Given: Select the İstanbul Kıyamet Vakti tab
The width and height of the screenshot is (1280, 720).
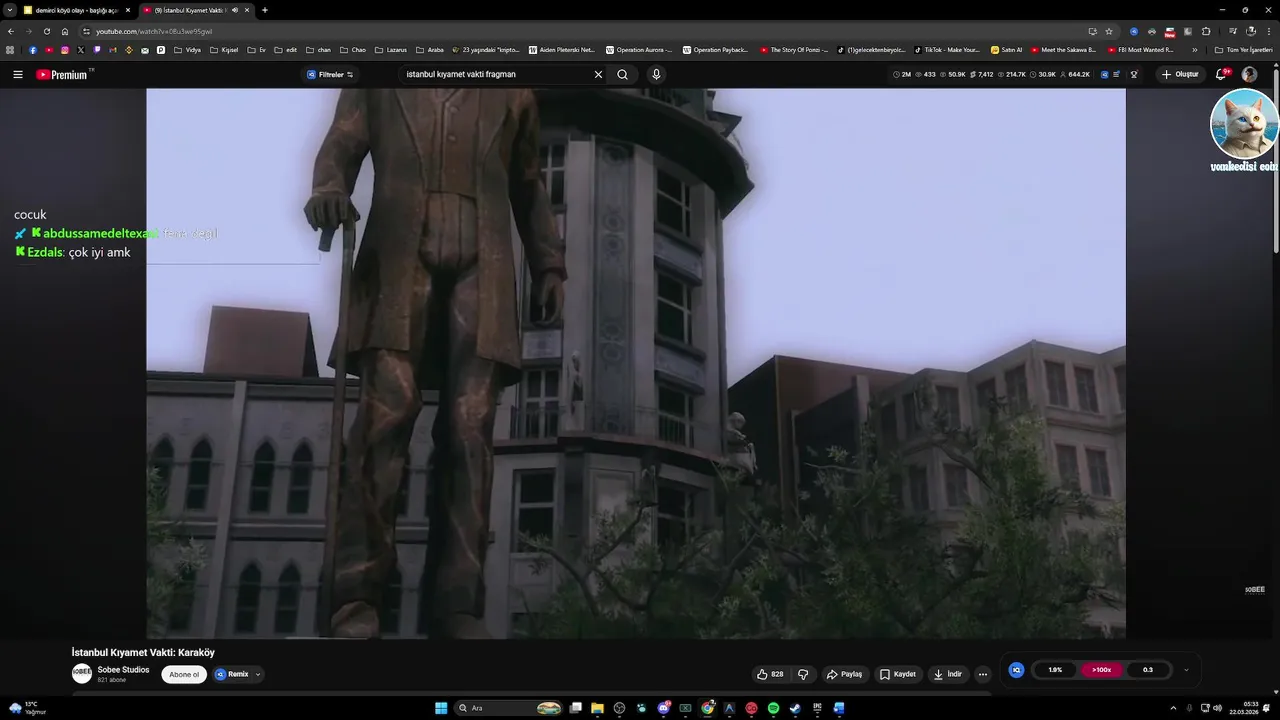Looking at the screenshot, I should [x=190, y=10].
